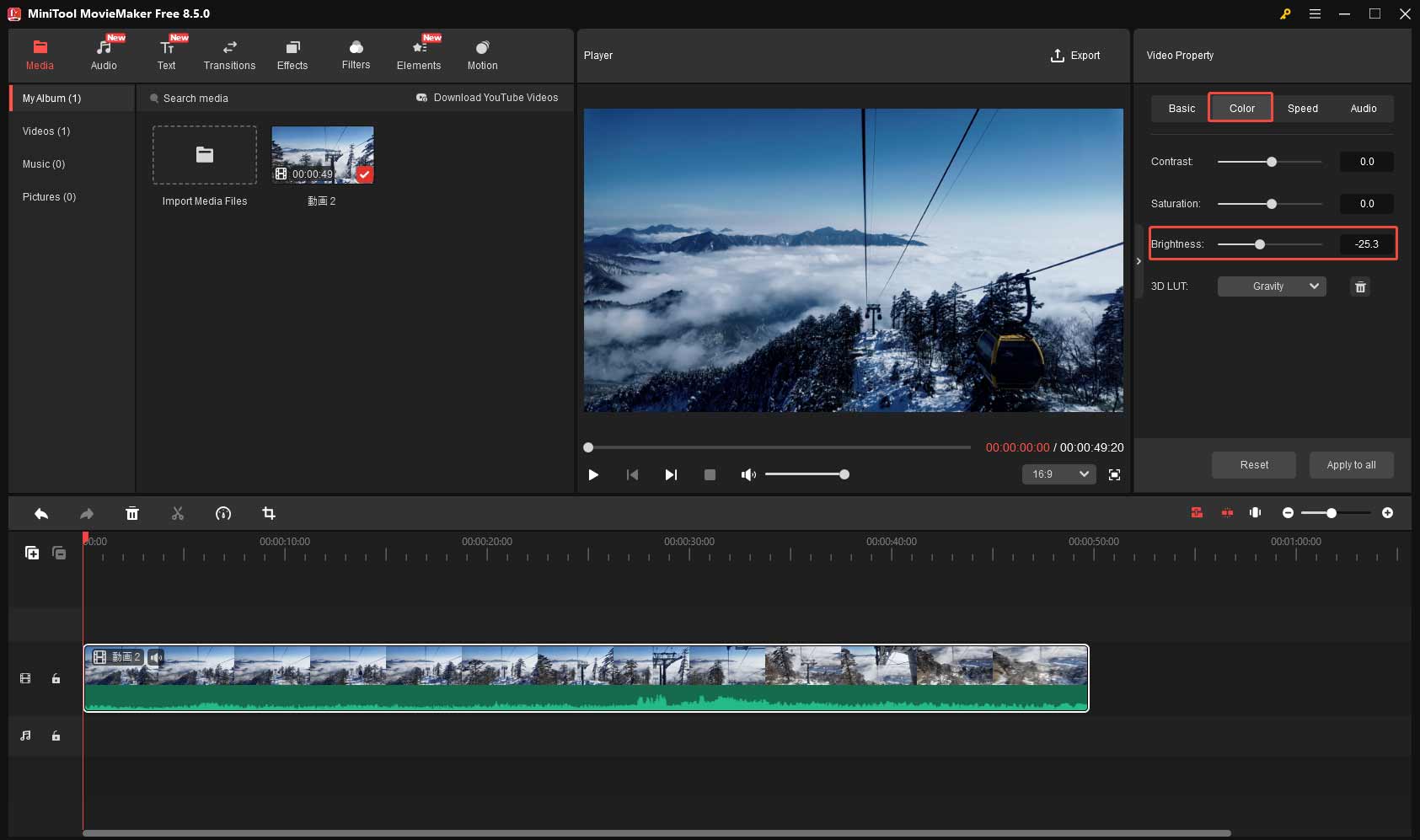Split the clip using the scissors tool
Image resolution: width=1420 pixels, height=840 pixels.
coord(178,513)
